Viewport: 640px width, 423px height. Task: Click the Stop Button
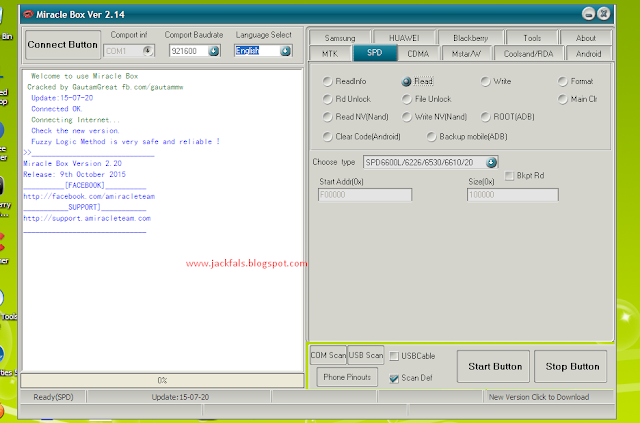tap(572, 366)
